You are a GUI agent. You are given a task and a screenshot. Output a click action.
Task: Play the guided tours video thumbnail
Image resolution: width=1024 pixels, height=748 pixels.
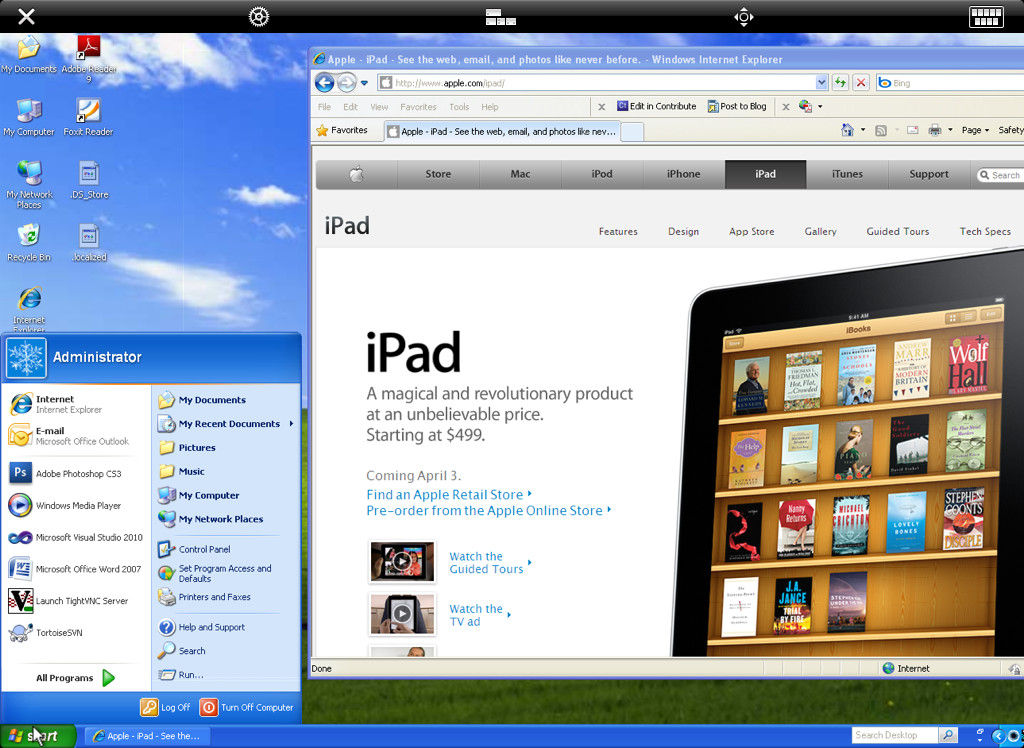point(402,561)
